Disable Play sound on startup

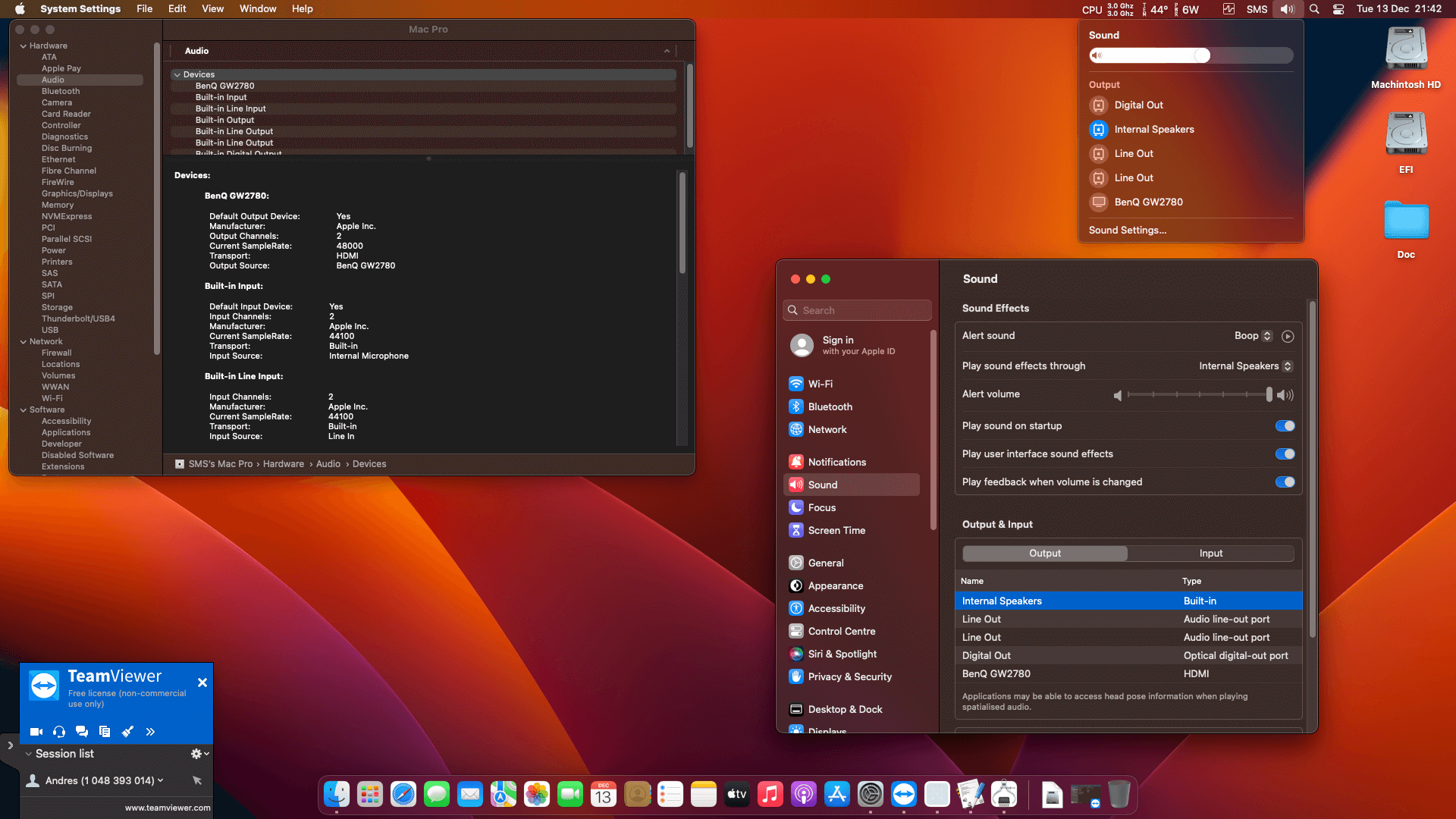click(x=1284, y=425)
